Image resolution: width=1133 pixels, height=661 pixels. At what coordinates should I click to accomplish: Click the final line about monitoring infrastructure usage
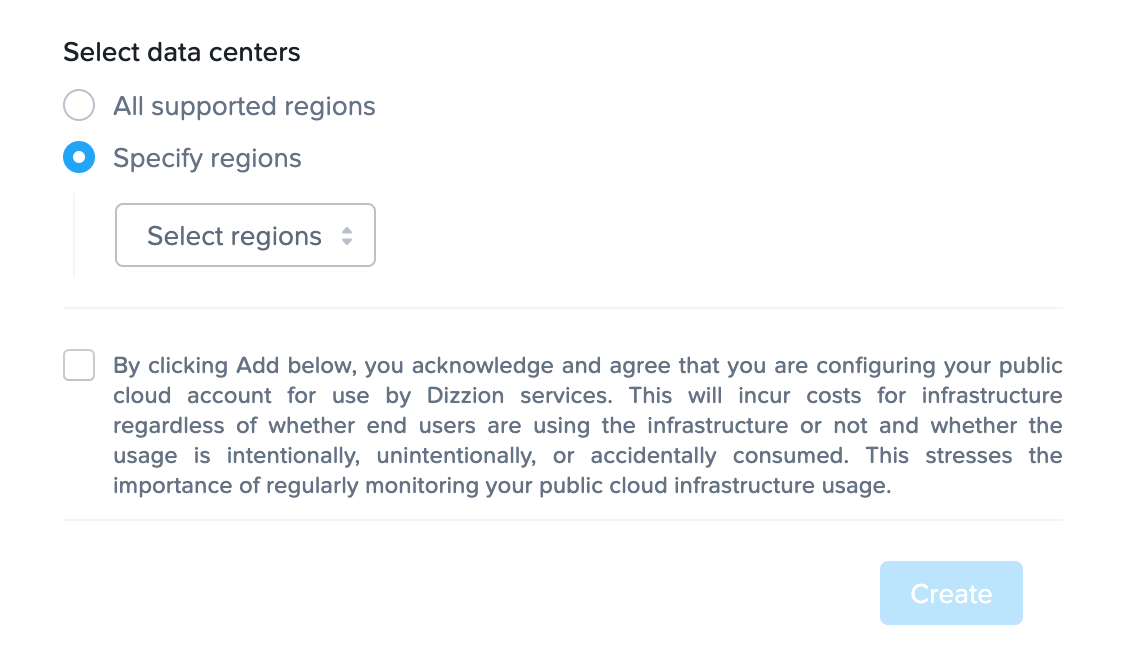coord(500,486)
